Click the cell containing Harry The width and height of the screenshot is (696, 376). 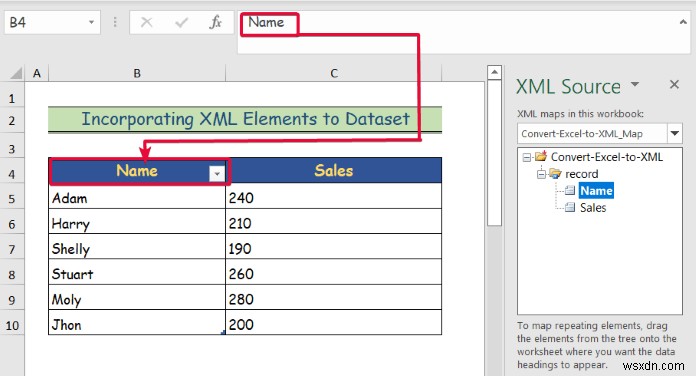pyautogui.click(x=137, y=221)
